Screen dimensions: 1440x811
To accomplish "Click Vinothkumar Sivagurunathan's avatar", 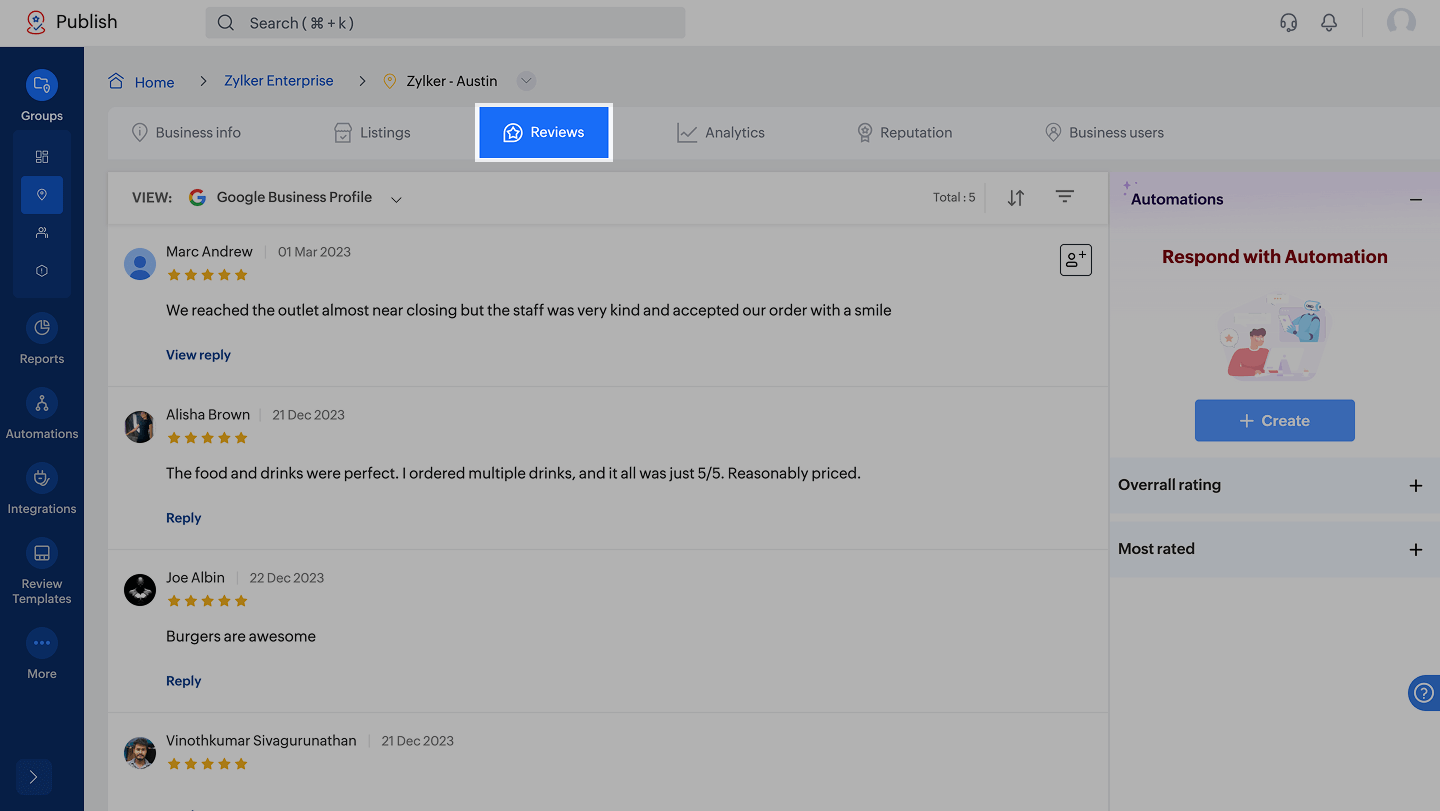I will point(140,753).
